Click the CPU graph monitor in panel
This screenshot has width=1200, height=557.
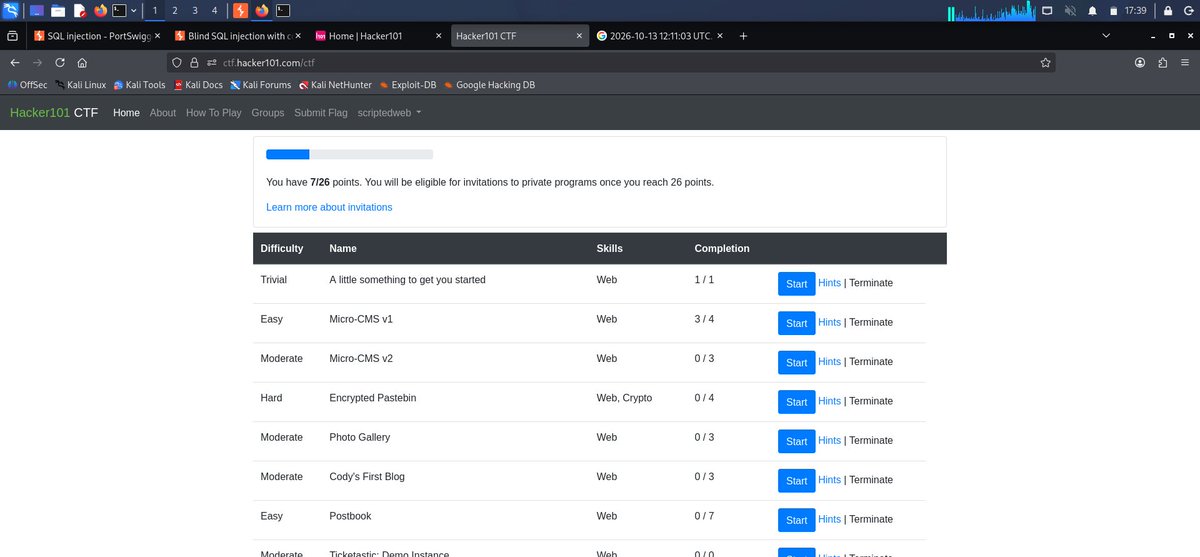coord(991,10)
